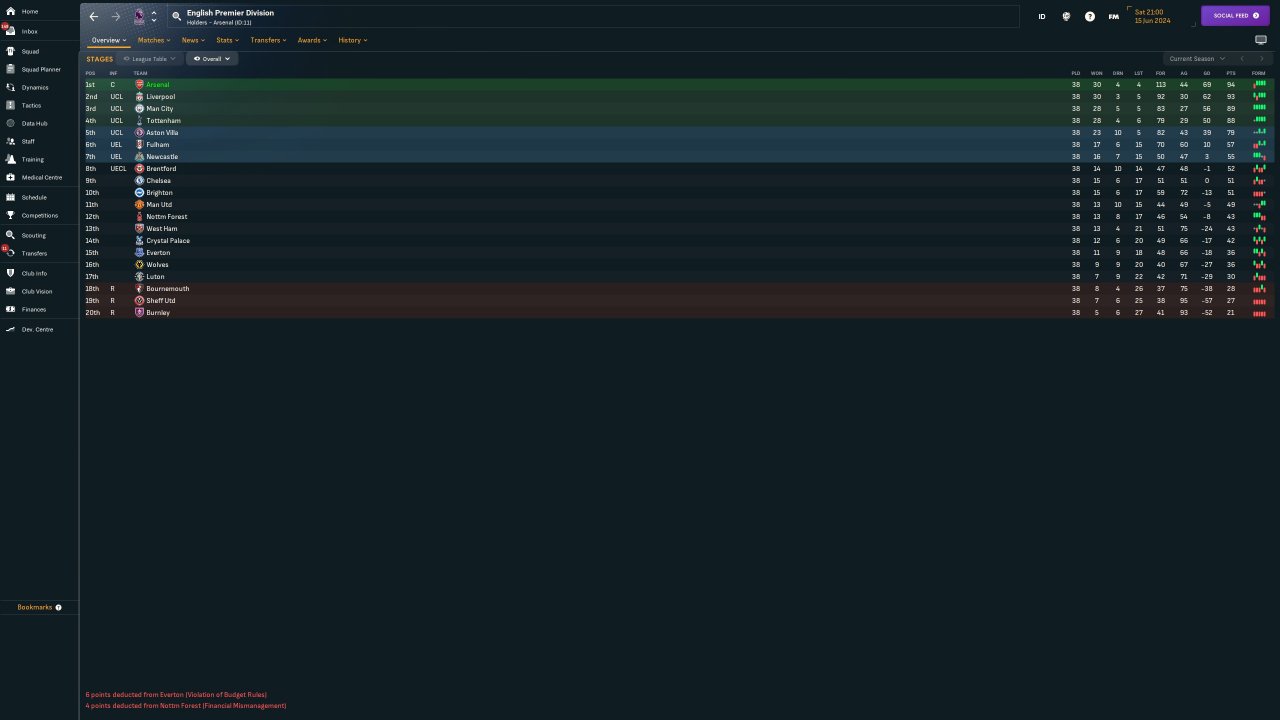Click Burnley in the league table
1280x720 pixels.
158,313
